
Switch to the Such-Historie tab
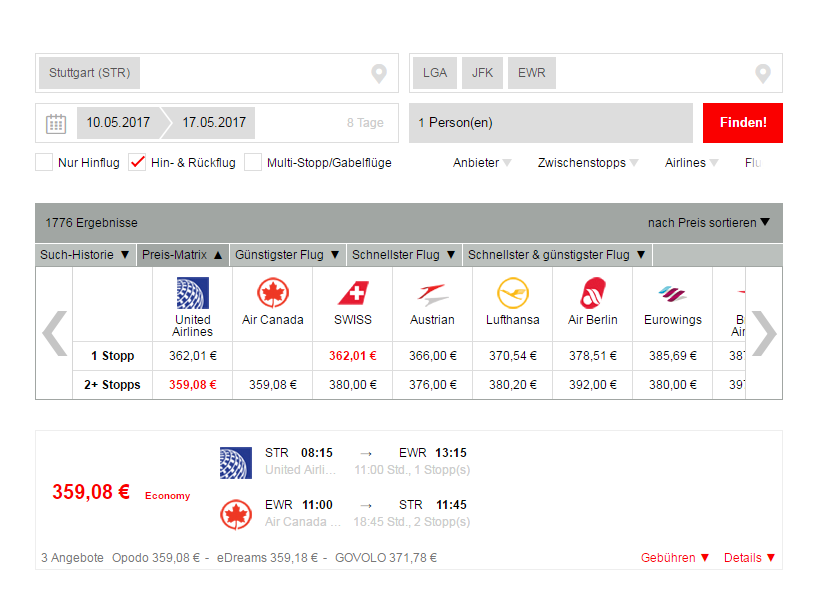86,255
